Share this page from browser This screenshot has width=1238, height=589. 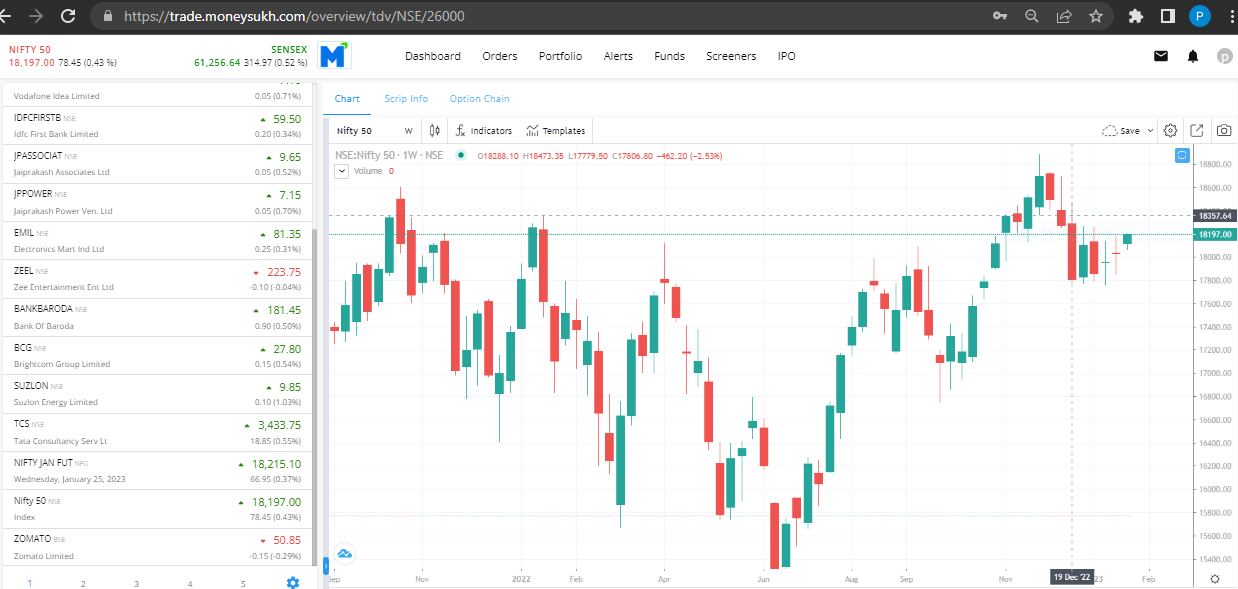(x=1064, y=16)
